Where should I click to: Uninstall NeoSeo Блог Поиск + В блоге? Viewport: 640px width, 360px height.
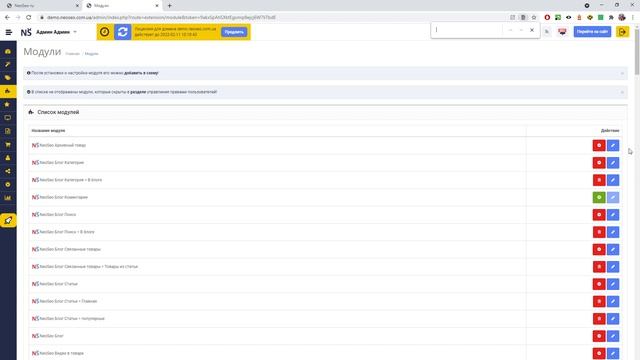pos(599,232)
